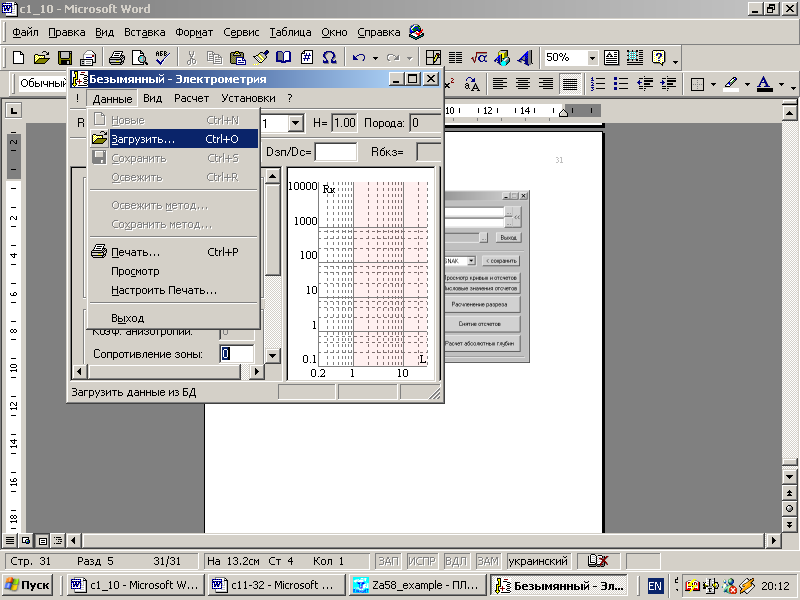The height and width of the screenshot is (600, 800).
Task: Click the Print icon in Word toolbar
Action: (117, 58)
